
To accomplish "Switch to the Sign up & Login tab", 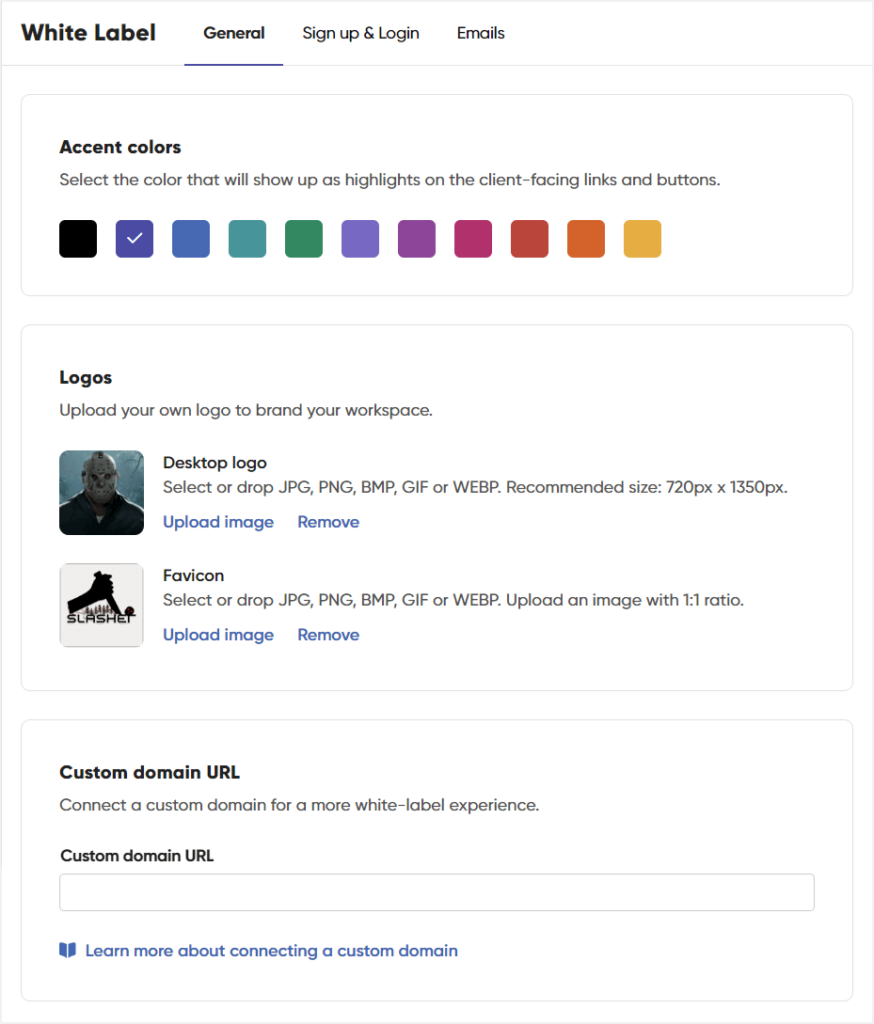I will 361,33.
